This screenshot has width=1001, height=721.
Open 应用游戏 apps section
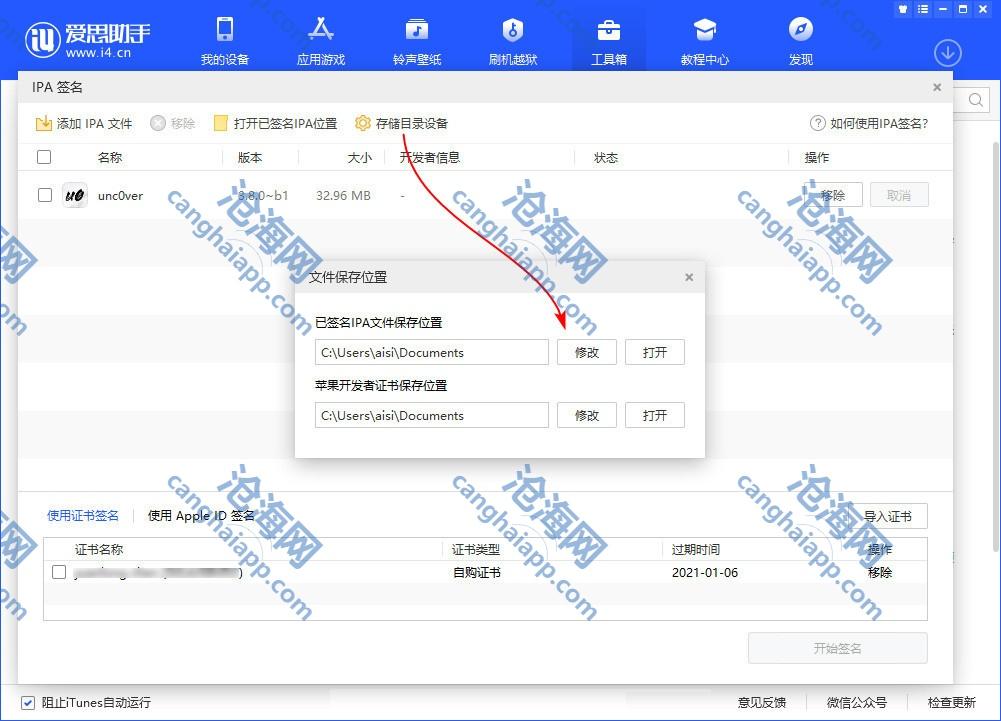320,41
